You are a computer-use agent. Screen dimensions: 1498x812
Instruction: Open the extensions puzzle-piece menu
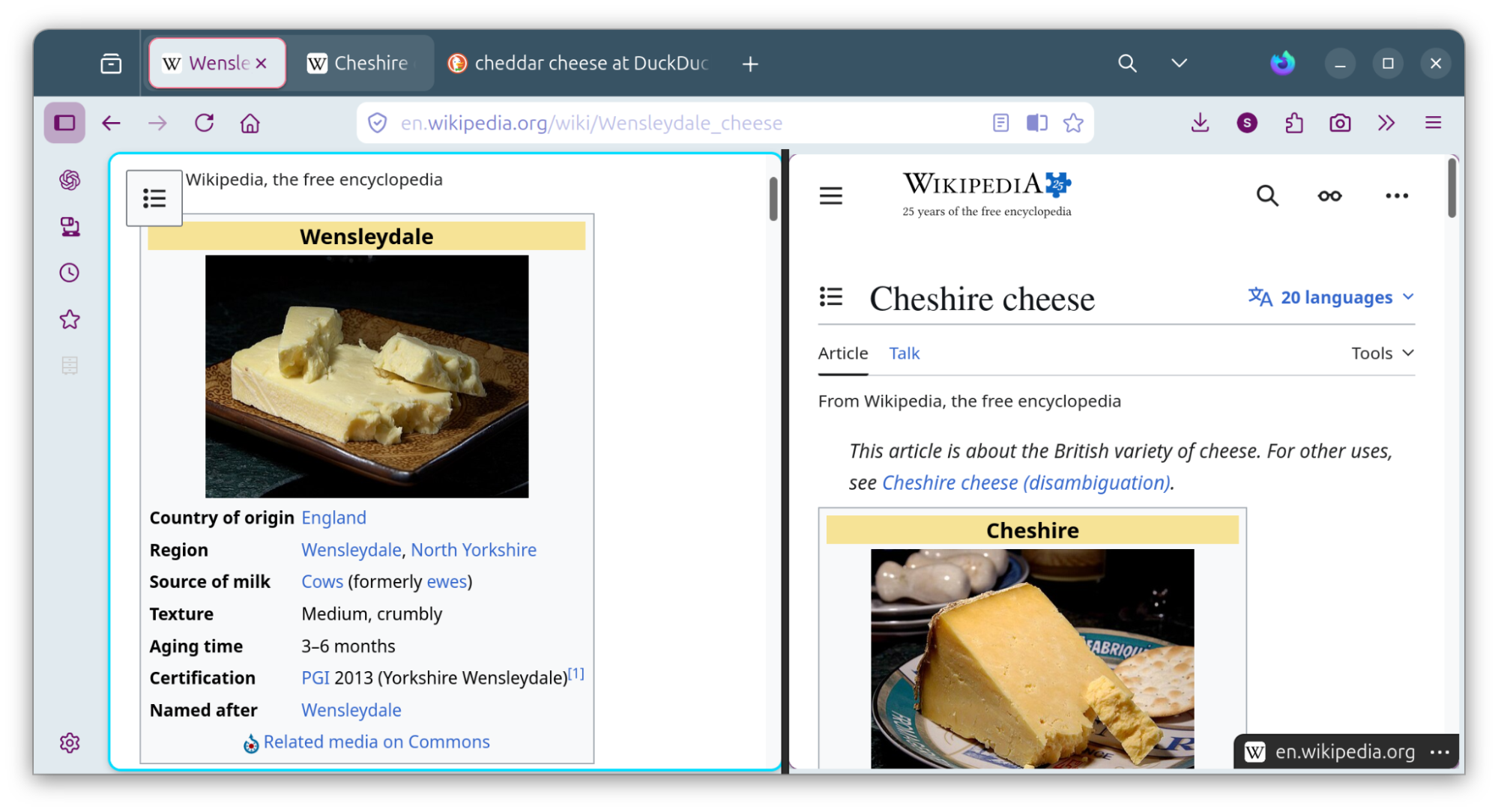tap(1293, 122)
